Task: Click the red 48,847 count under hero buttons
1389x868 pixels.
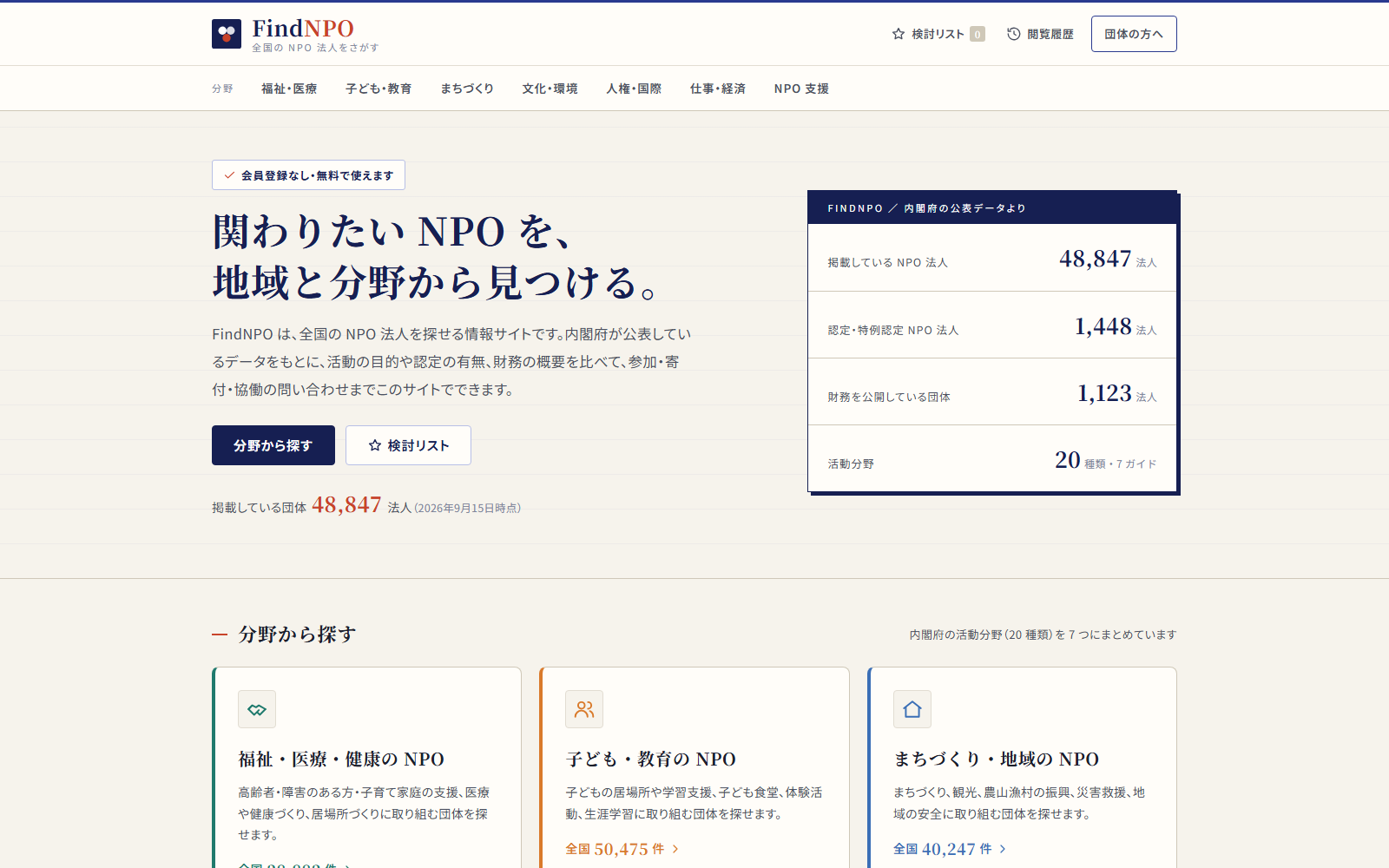Action: (346, 504)
